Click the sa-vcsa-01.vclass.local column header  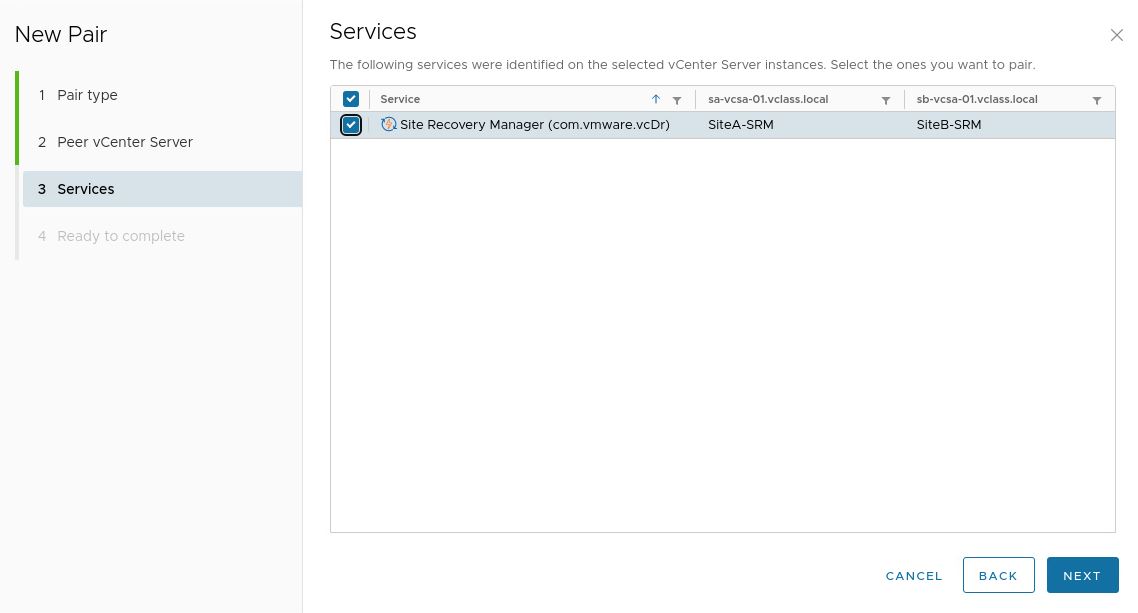point(768,99)
